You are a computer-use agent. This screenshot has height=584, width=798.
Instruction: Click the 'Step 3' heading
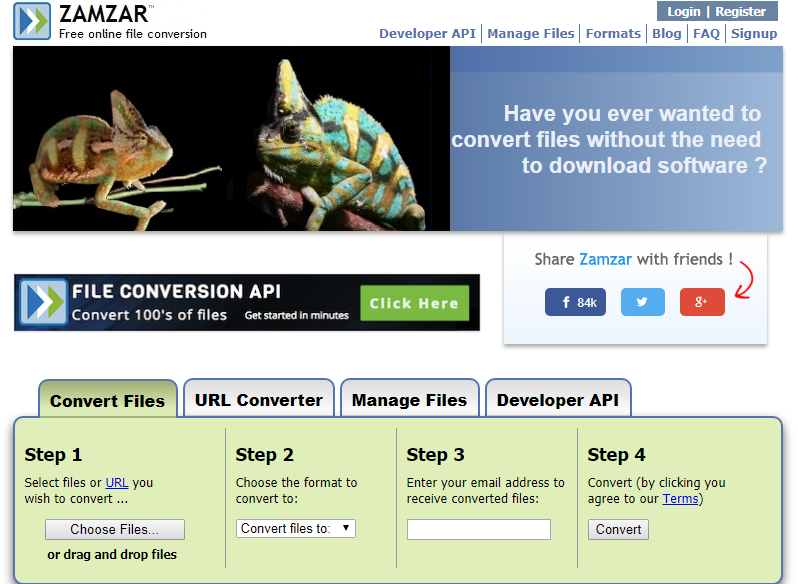(x=435, y=454)
